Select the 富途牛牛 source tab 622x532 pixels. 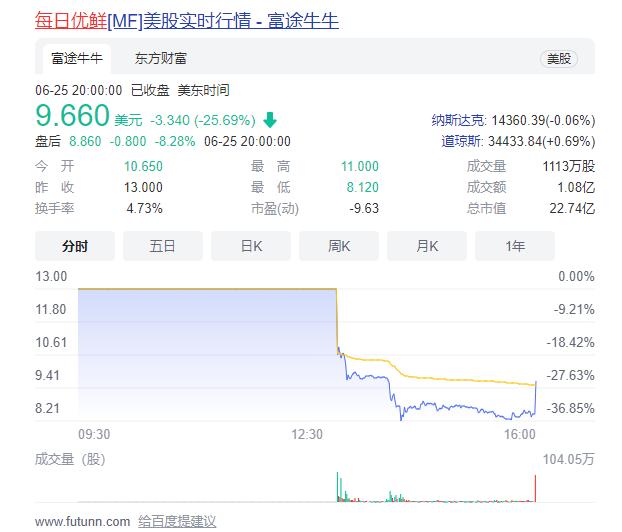pyautogui.click(x=77, y=59)
